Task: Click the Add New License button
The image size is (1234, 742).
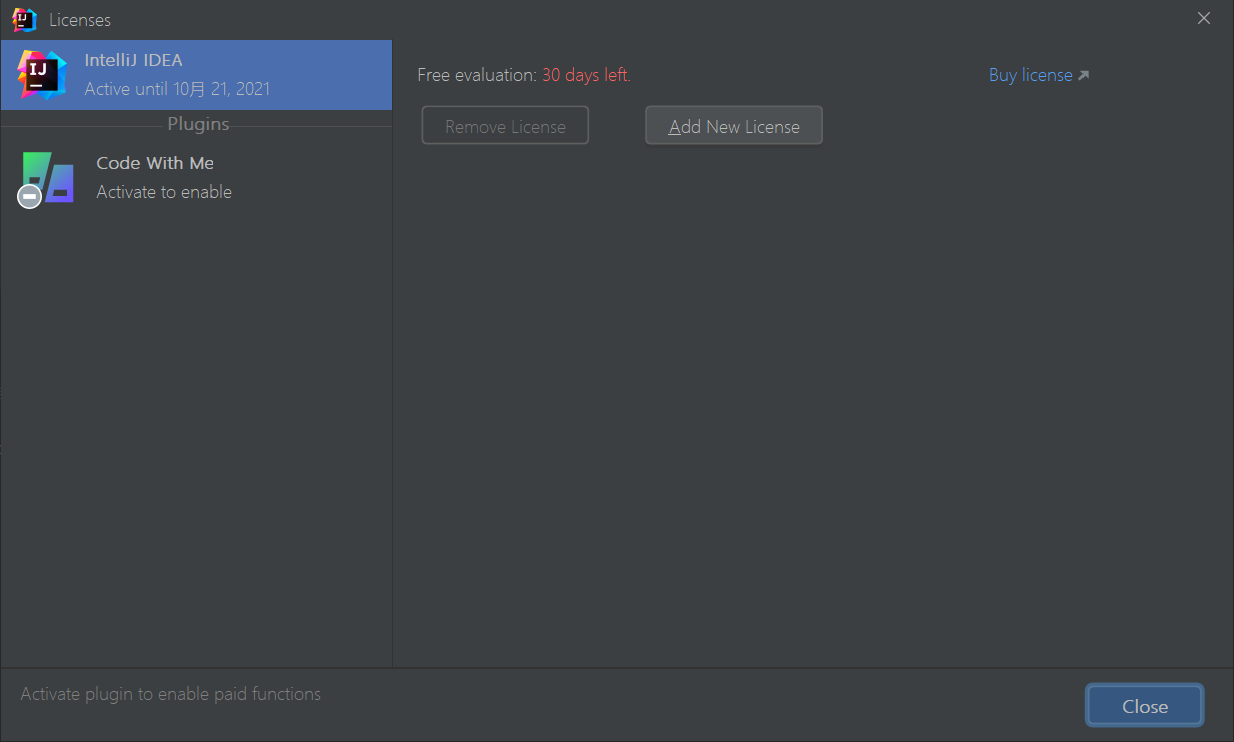Action: (x=734, y=126)
